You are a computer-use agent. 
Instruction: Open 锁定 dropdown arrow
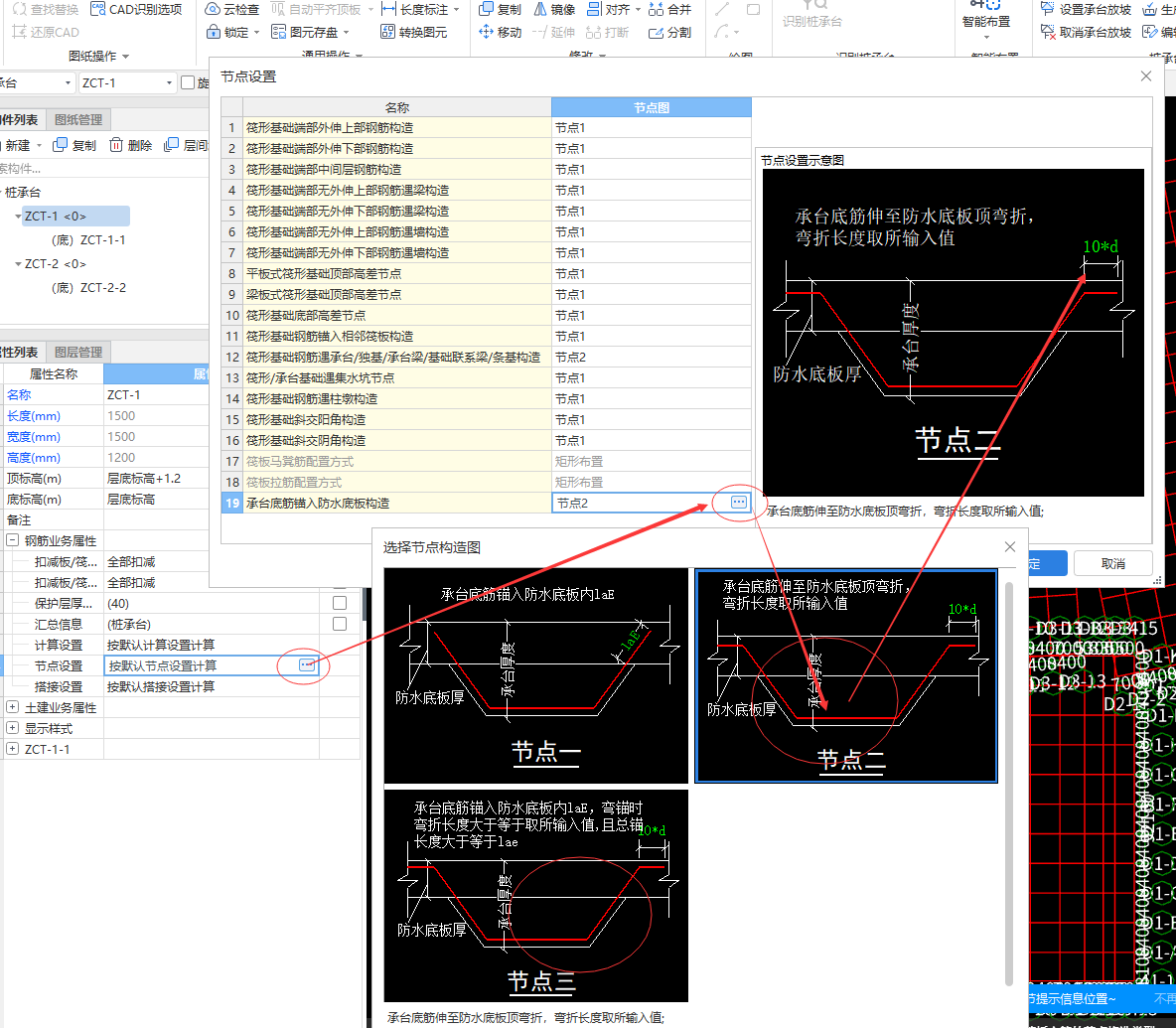(x=256, y=32)
